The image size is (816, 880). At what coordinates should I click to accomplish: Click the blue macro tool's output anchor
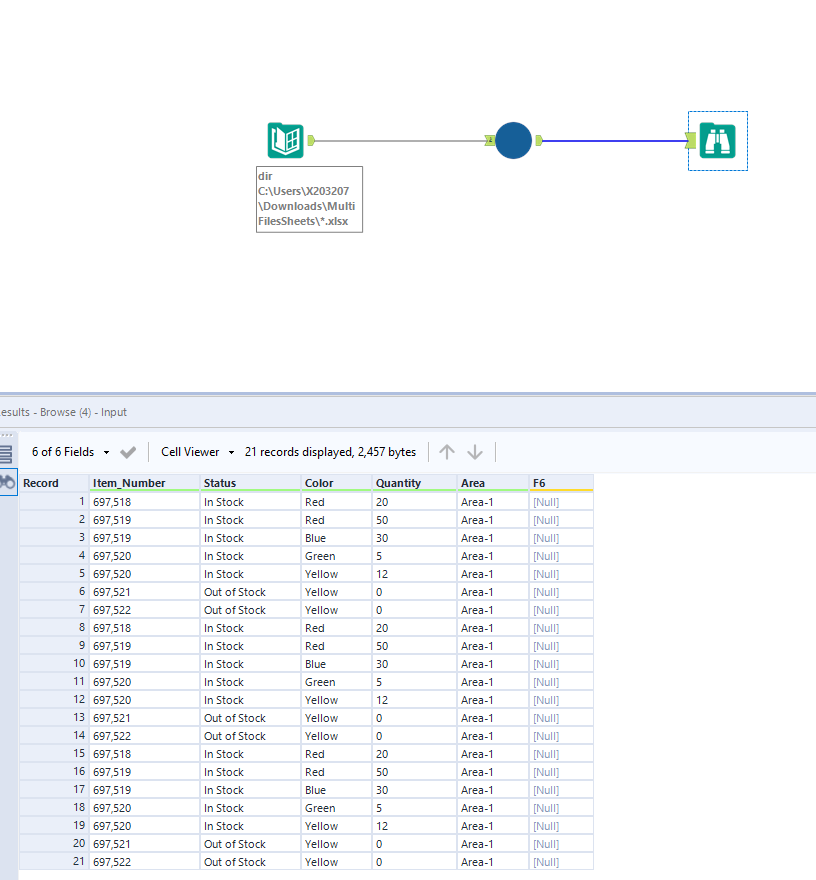[539, 140]
